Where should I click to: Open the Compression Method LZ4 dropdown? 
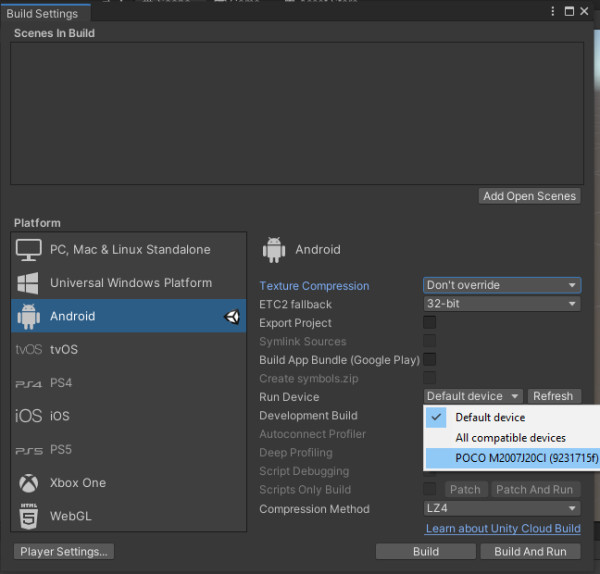coord(502,509)
